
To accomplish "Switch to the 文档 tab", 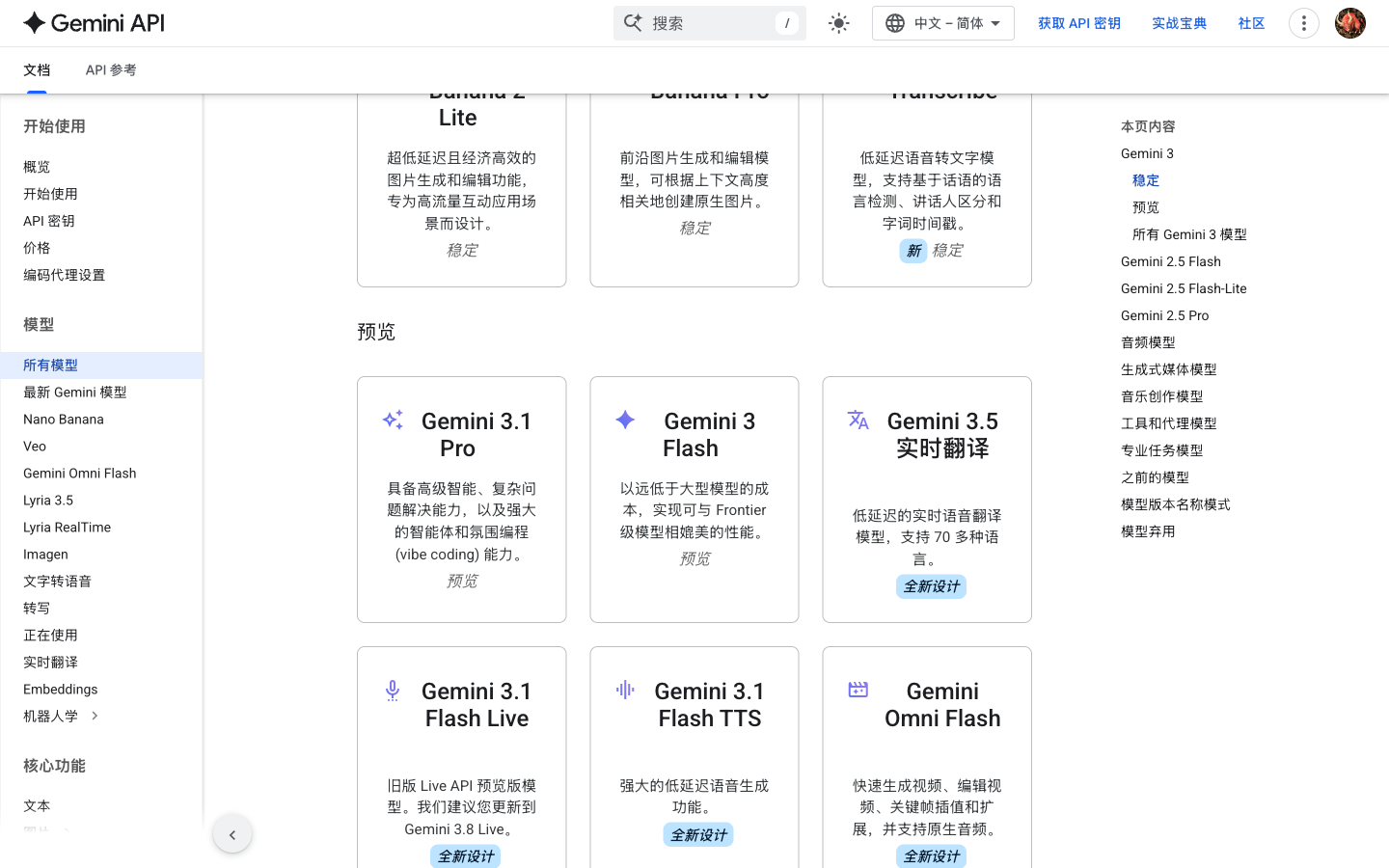I will pyautogui.click(x=37, y=70).
